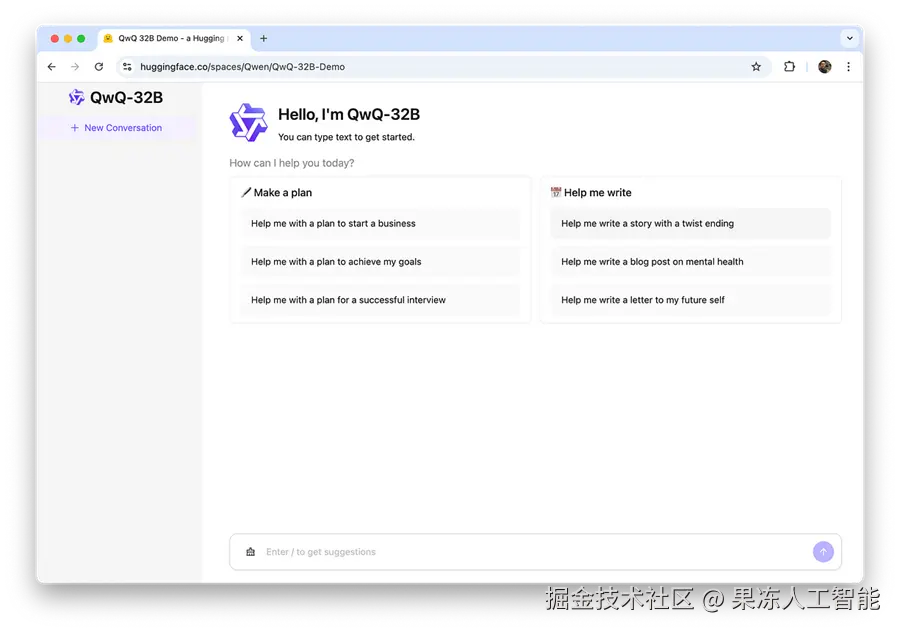Choose 'plan to achieve my goals' prompt
The width and height of the screenshot is (900, 632).
tap(381, 262)
